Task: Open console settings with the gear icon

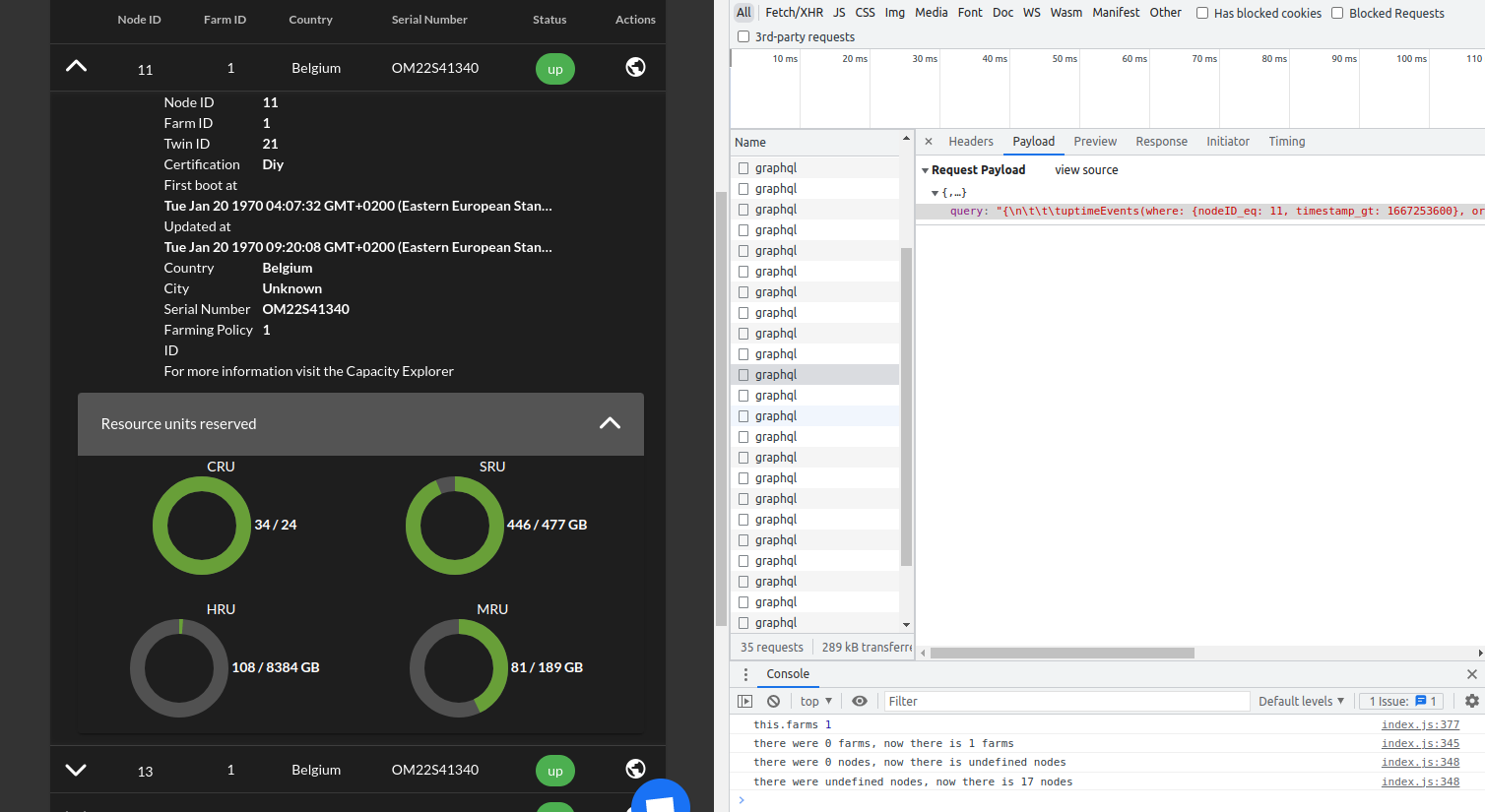Action: [x=1473, y=700]
